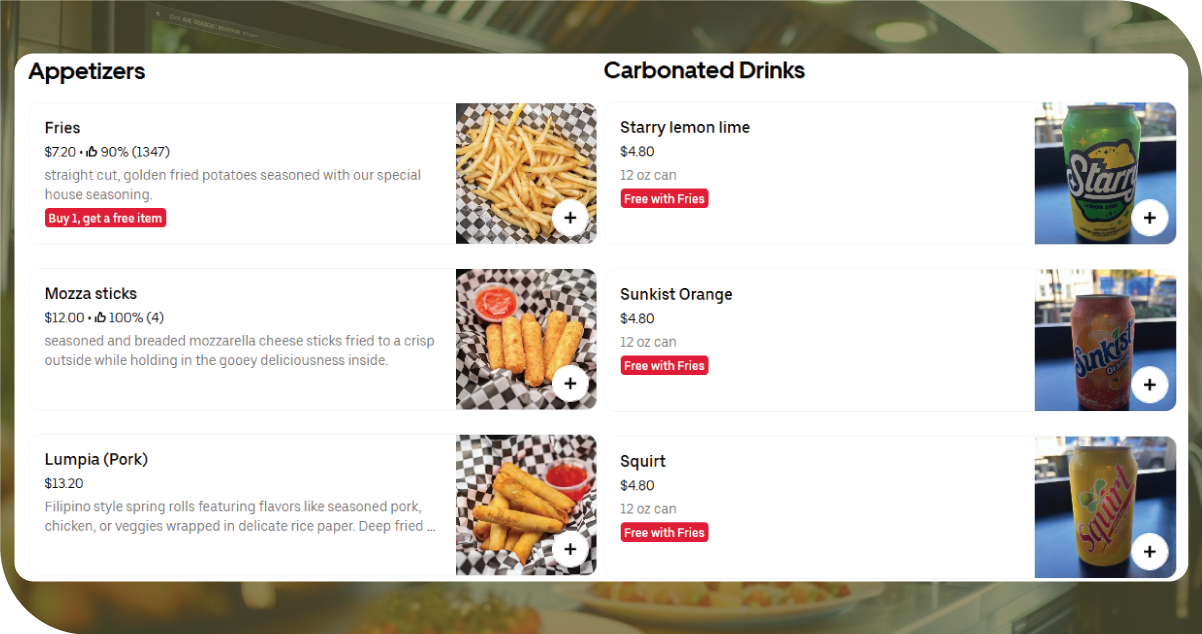Click thumbs-up rating icon for Mozza sticks
Image resolution: width=1202 pixels, height=634 pixels.
click(99, 318)
